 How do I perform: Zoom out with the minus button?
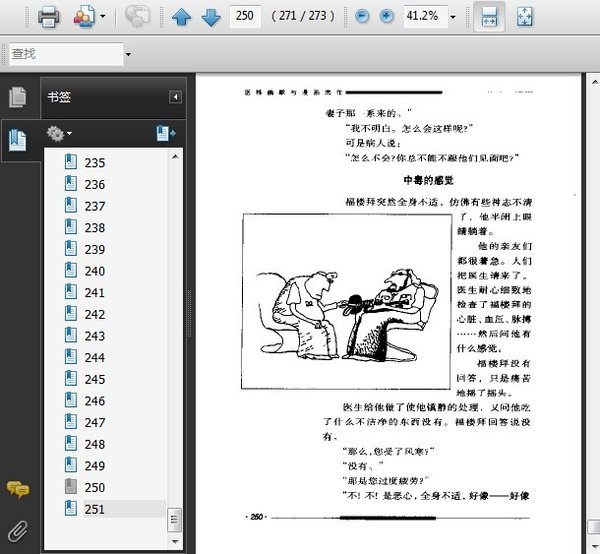(x=362, y=16)
